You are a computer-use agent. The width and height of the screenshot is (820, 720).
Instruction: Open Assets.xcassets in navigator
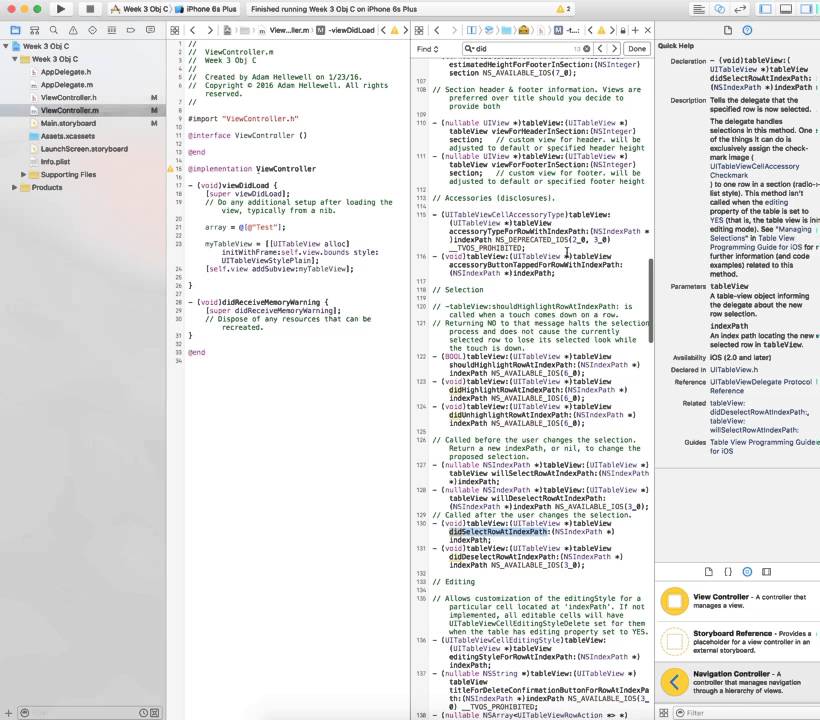(68, 136)
